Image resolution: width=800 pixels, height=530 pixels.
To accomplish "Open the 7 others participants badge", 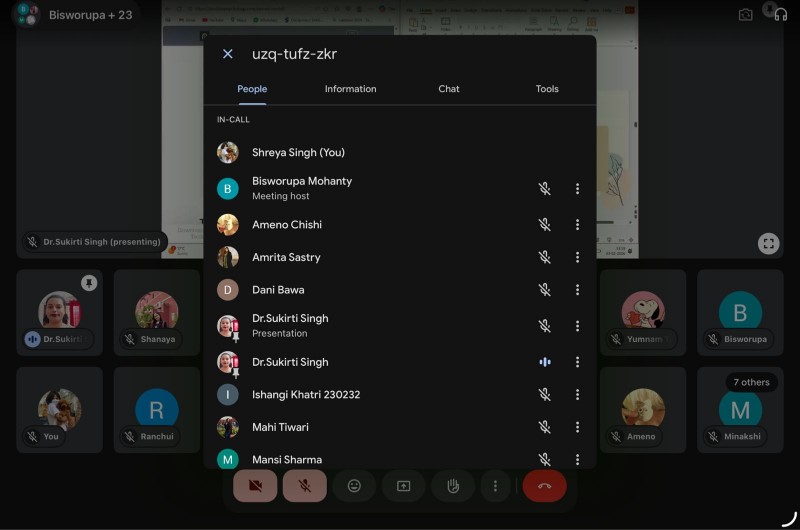I will point(751,382).
